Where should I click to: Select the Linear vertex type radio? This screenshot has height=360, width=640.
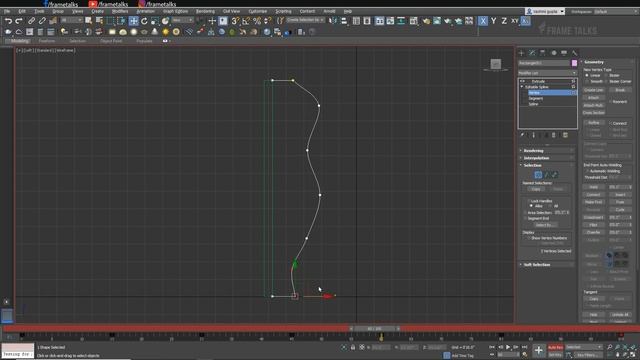click(x=587, y=76)
